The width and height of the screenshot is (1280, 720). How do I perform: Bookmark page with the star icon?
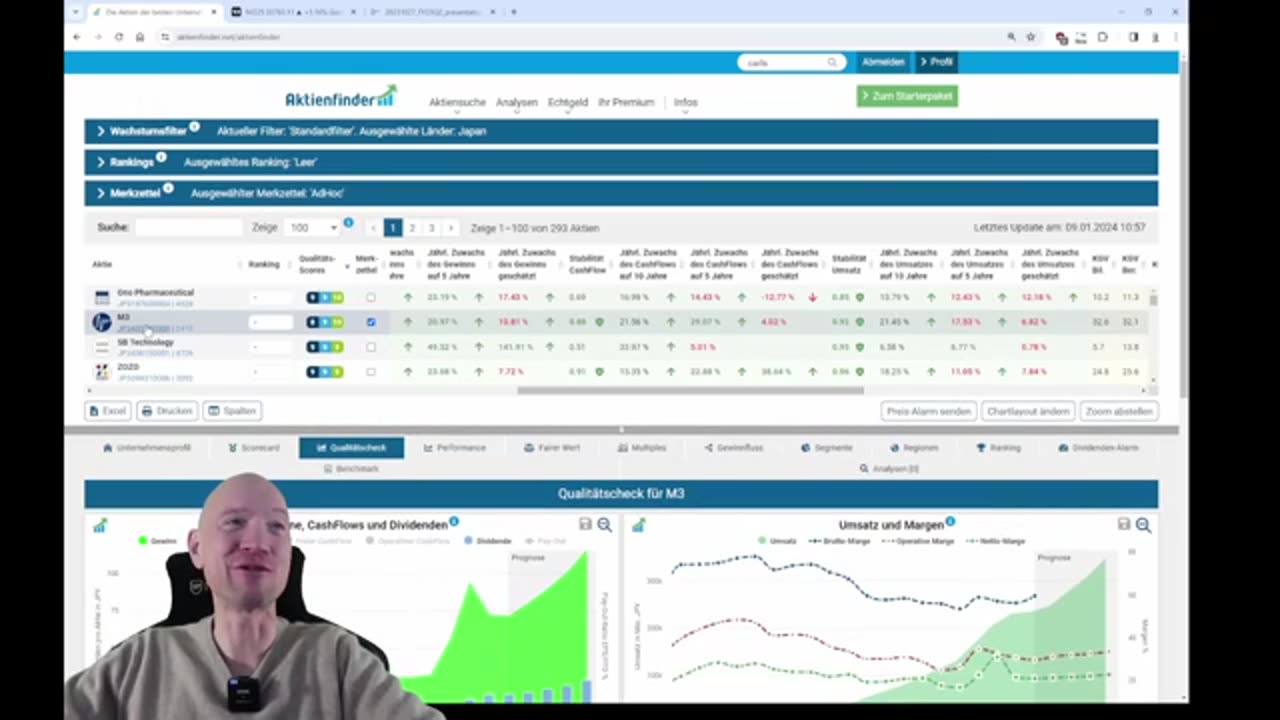[1030, 37]
